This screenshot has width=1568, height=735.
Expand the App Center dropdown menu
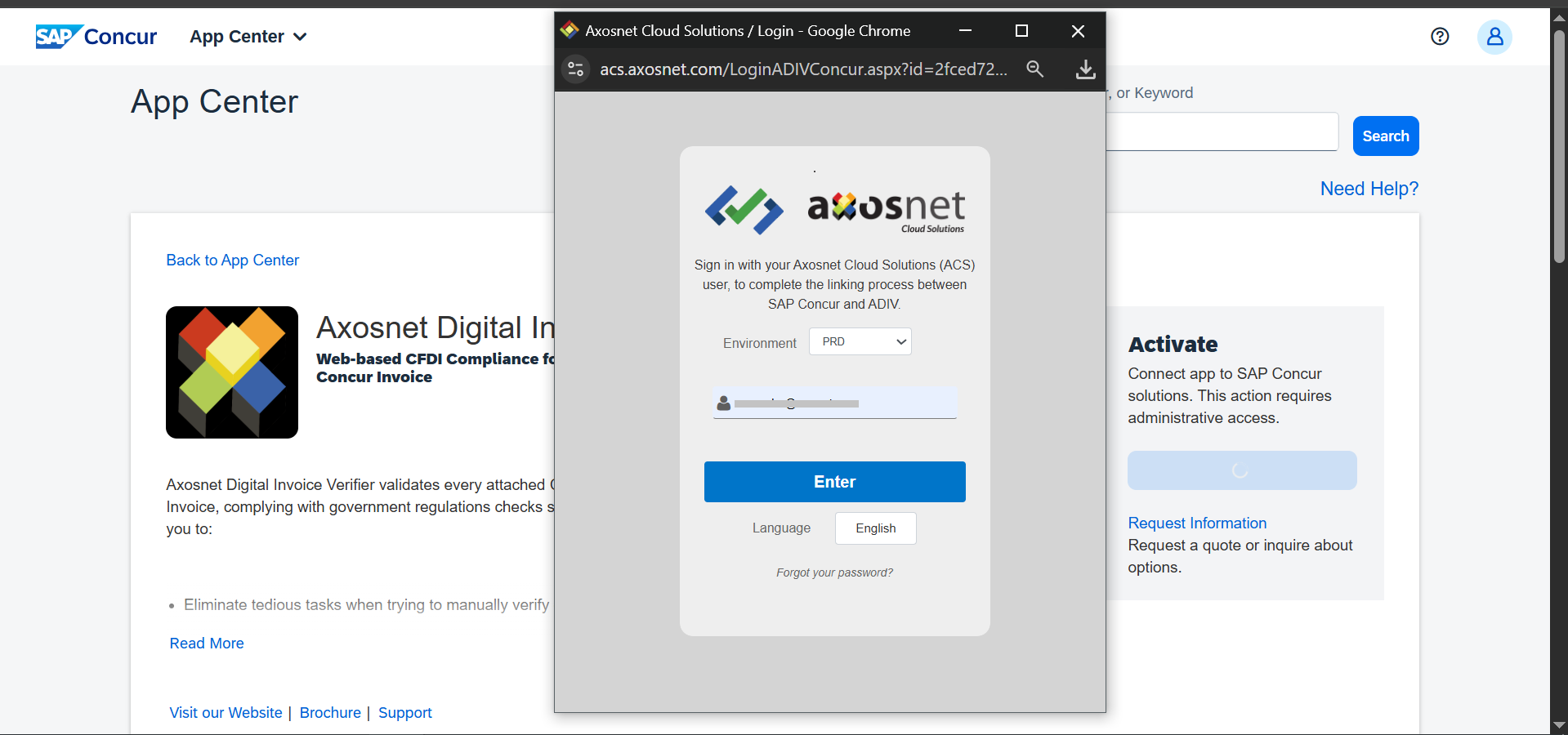248,37
